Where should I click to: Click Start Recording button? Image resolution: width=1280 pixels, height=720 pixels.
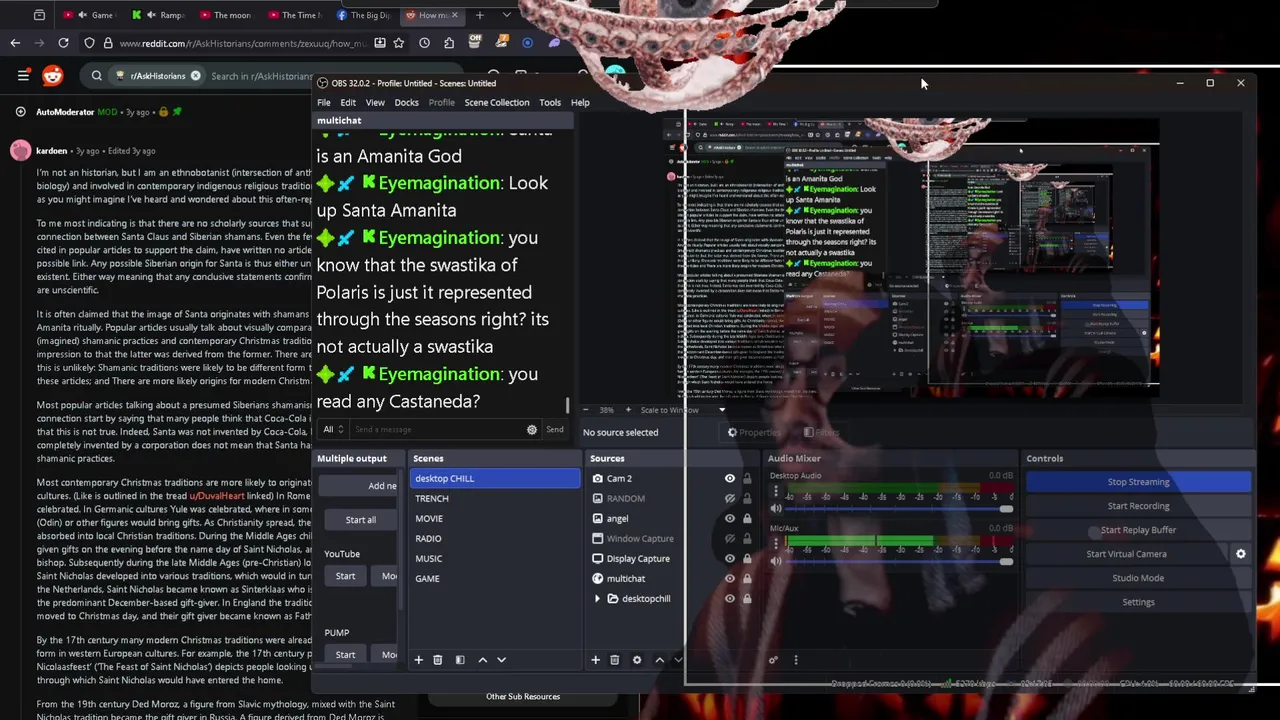coord(1138,506)
